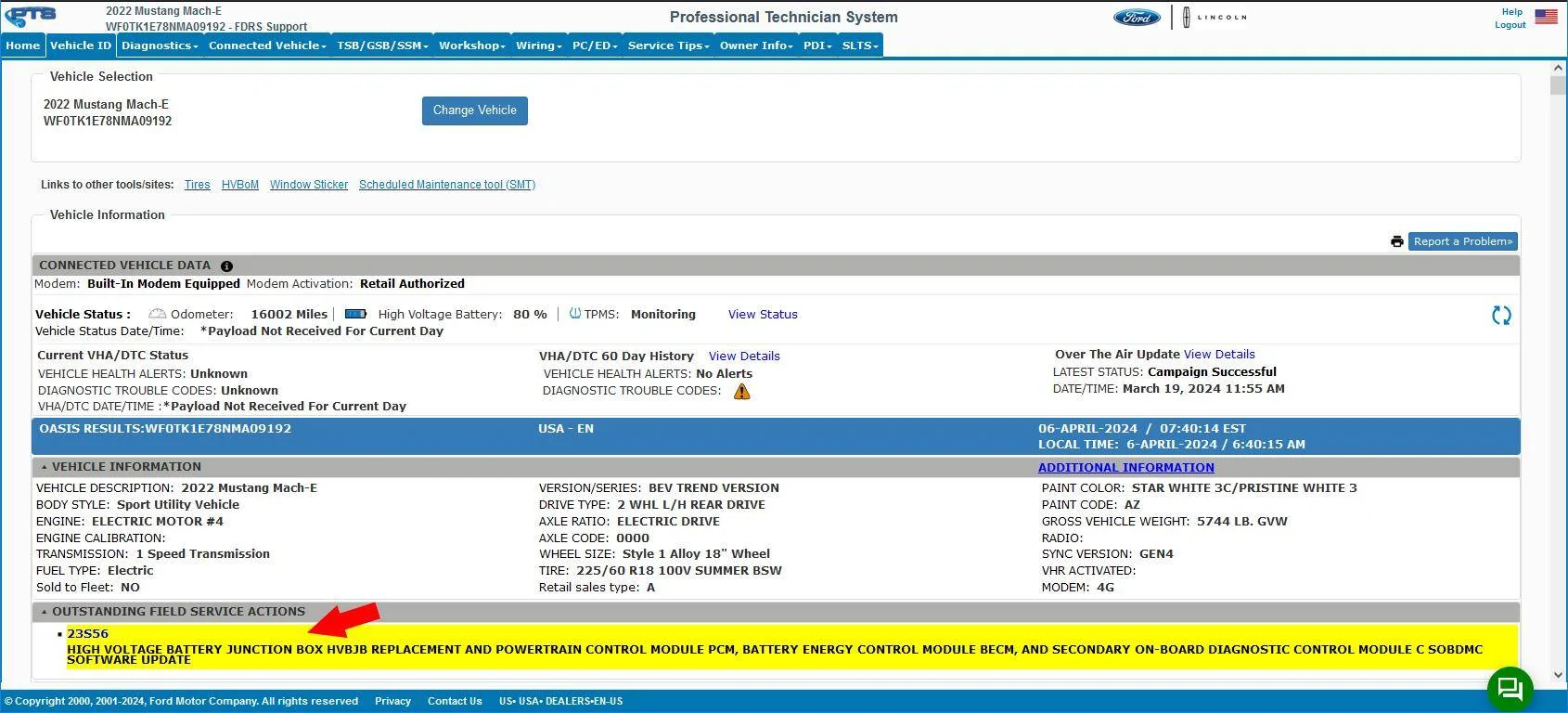Open the Tires link

click(197, 185)
